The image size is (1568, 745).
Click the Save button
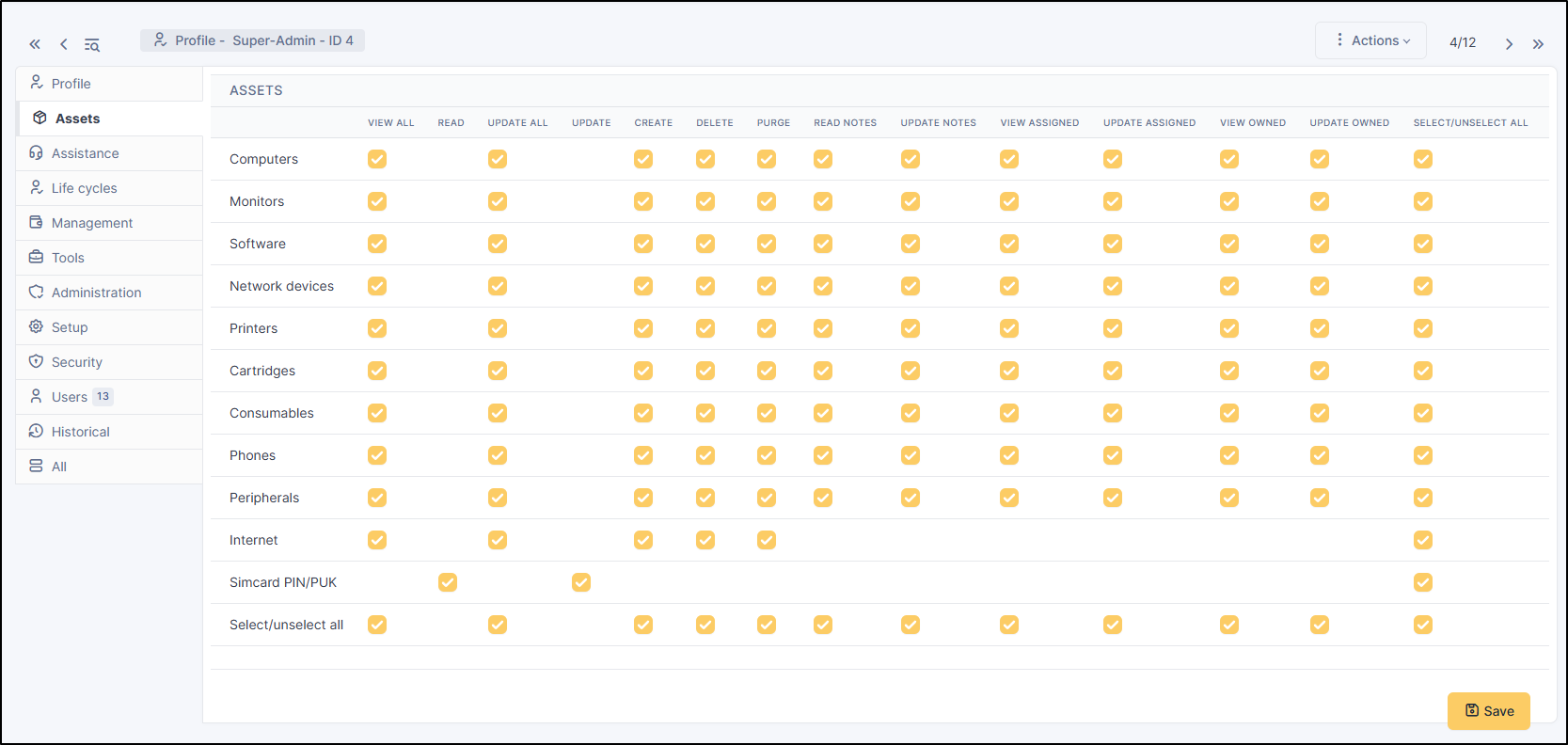pos(1488,711)
